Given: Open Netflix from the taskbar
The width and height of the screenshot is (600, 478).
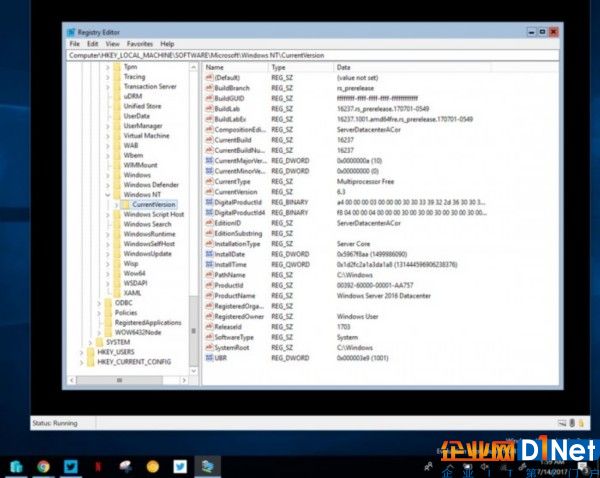Looking at the screenshot, I should (98, 467).
